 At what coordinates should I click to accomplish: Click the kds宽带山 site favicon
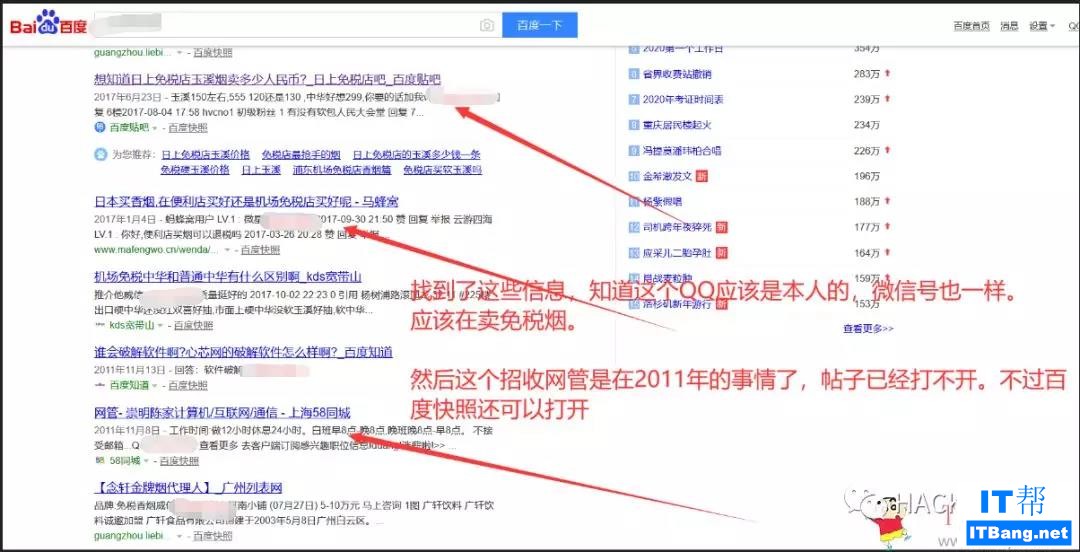point(100,325)
